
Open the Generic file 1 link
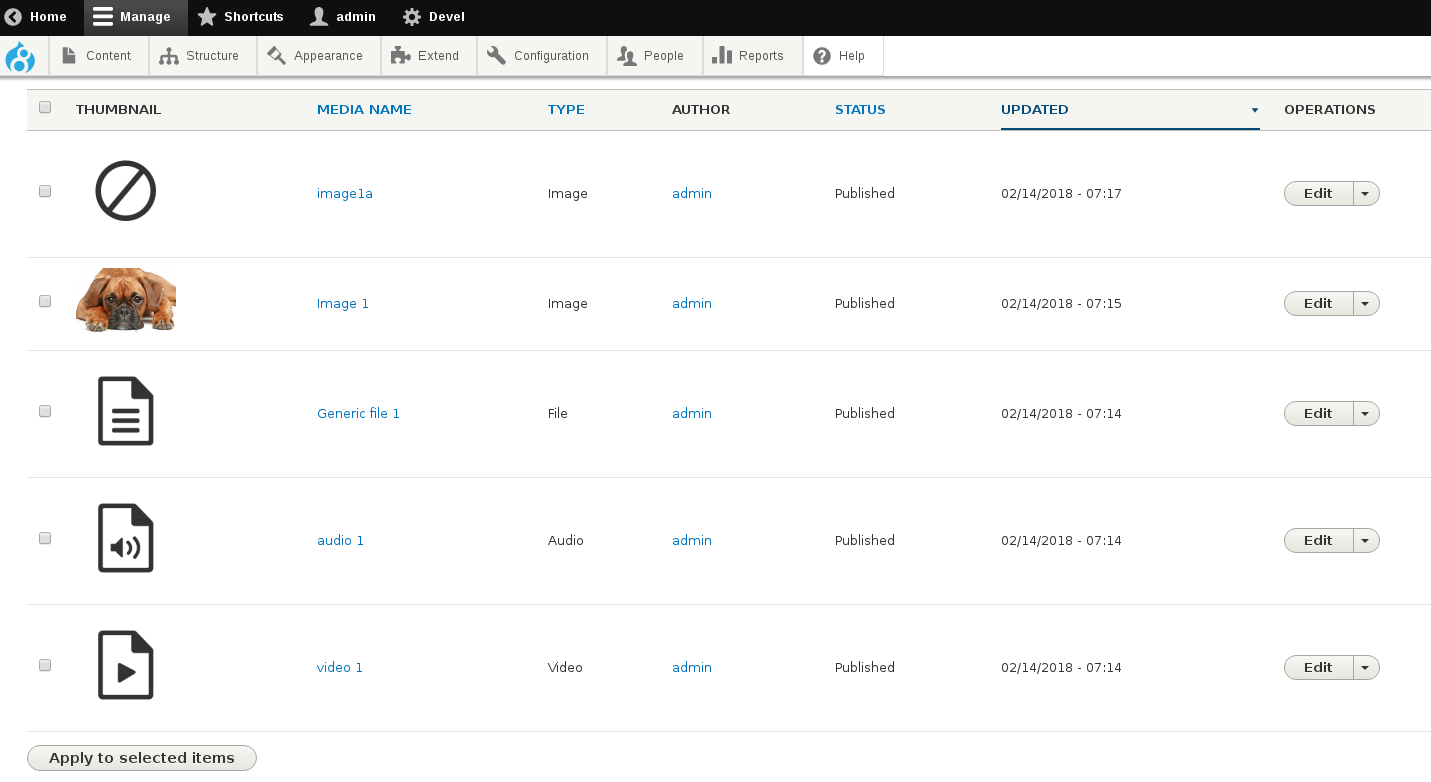click(358, 414)
